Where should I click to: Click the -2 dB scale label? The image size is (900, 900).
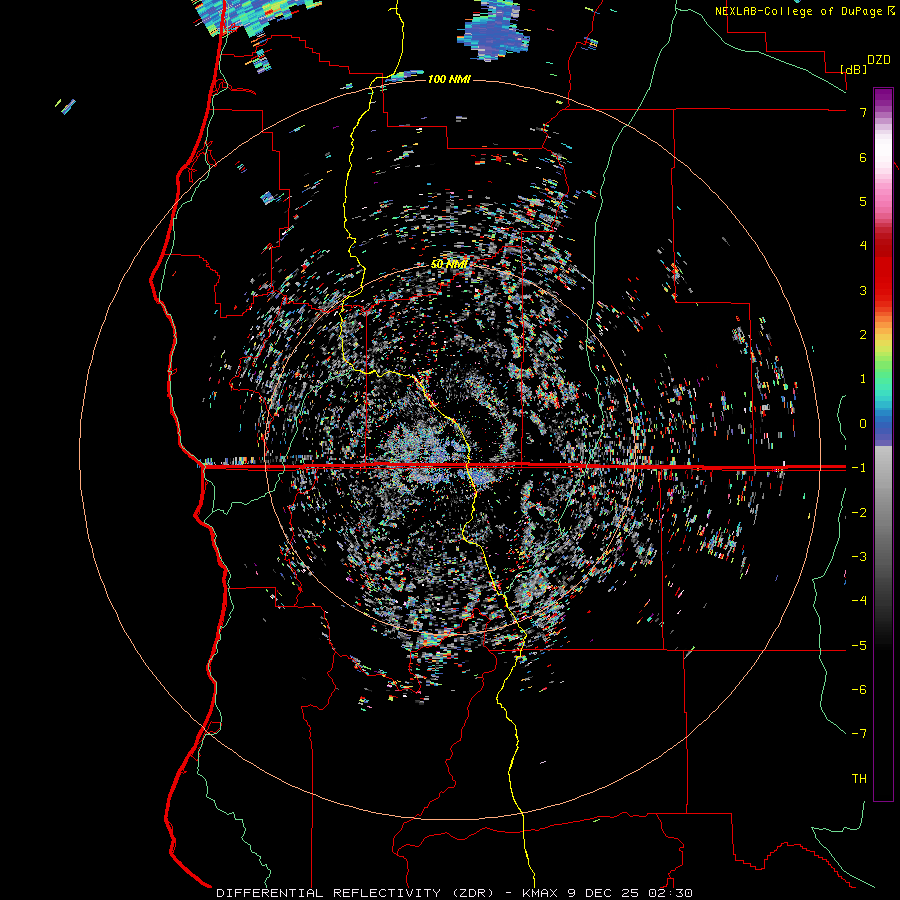point(859,513)
